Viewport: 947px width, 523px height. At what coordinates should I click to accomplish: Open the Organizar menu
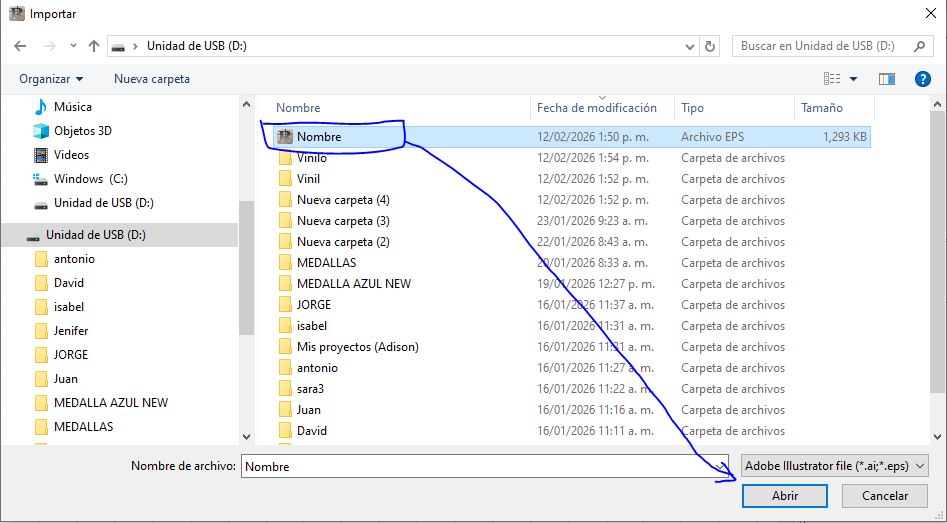(x=51, y=79)
